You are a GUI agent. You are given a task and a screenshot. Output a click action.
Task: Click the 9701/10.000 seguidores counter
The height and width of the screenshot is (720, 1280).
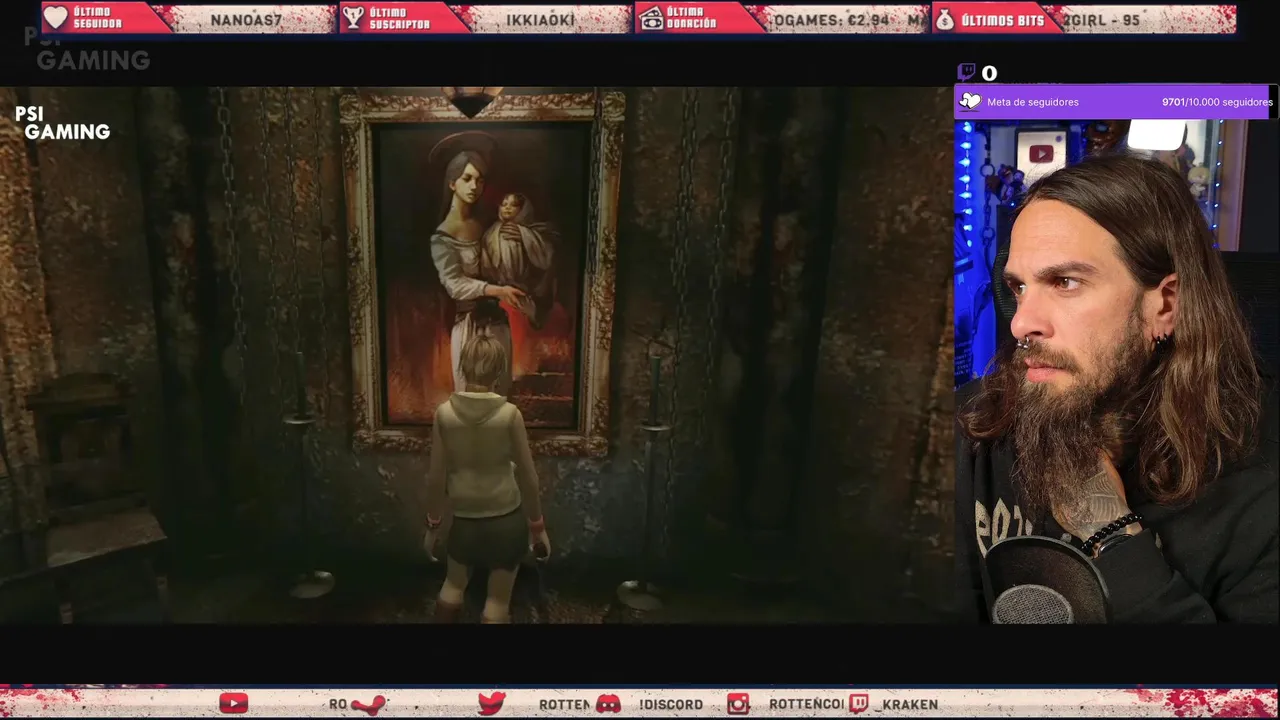tap(1217, 102)
